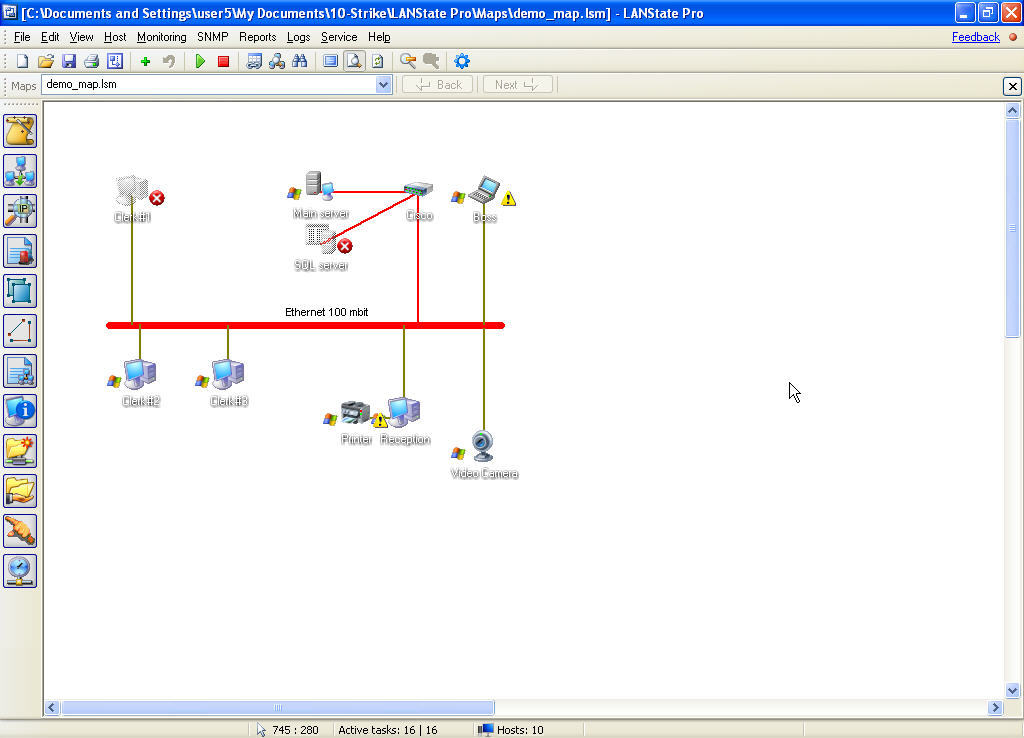Click the horizontal scrollbar left arrow

pos(52,707)
